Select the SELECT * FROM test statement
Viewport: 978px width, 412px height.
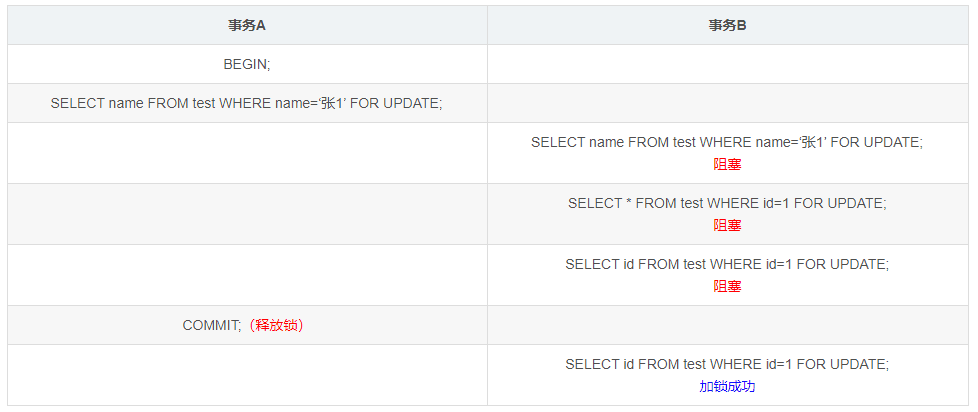727,203
